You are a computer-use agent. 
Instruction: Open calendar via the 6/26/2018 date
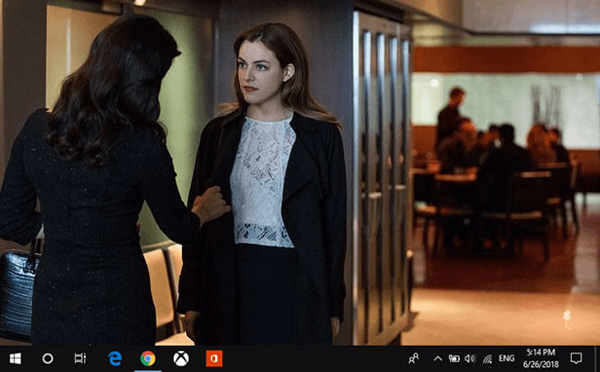[x=541, y=364]
